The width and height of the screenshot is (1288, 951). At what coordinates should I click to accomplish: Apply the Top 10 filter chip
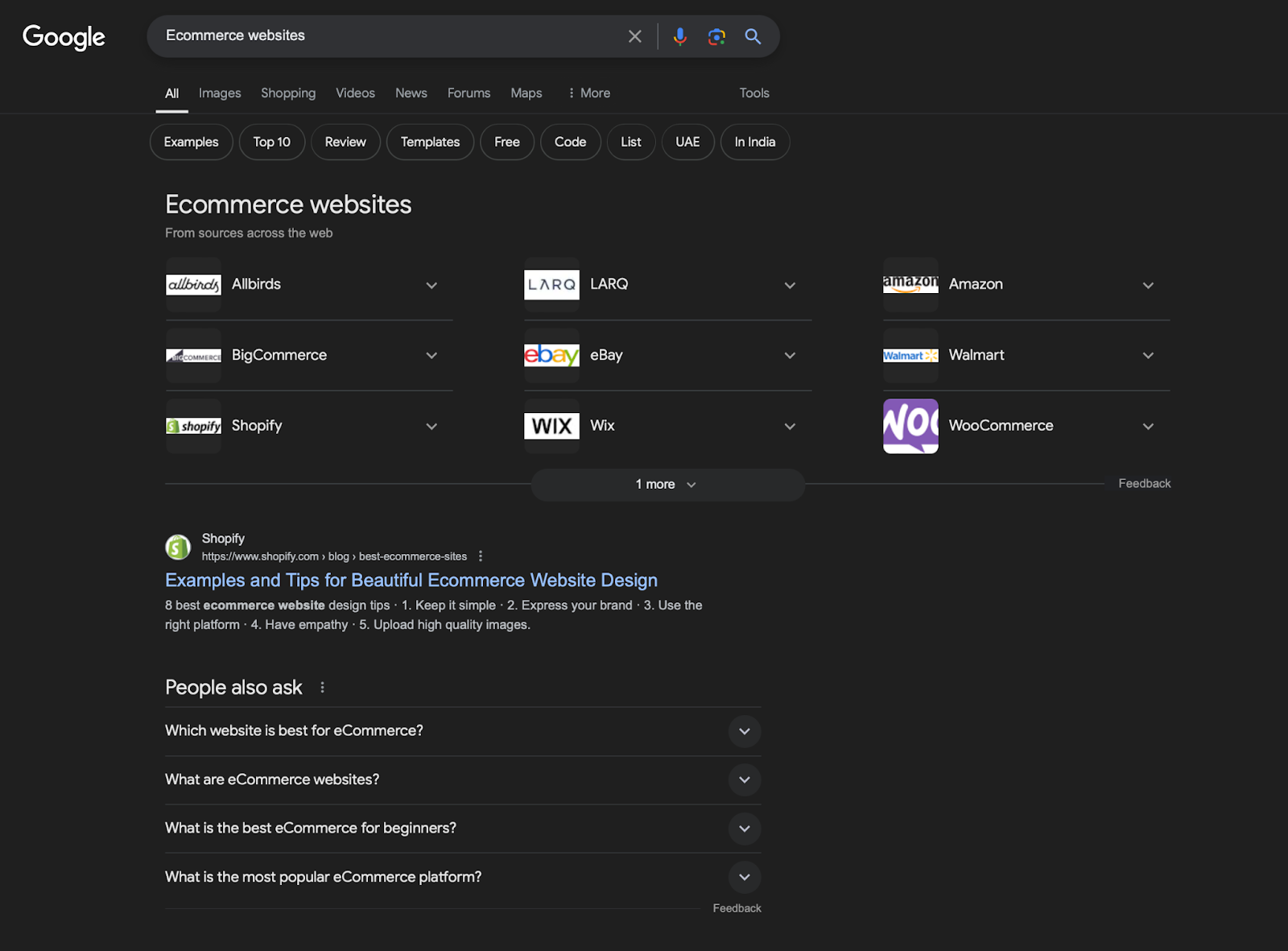pyautogui.click(x=272, y=143)
